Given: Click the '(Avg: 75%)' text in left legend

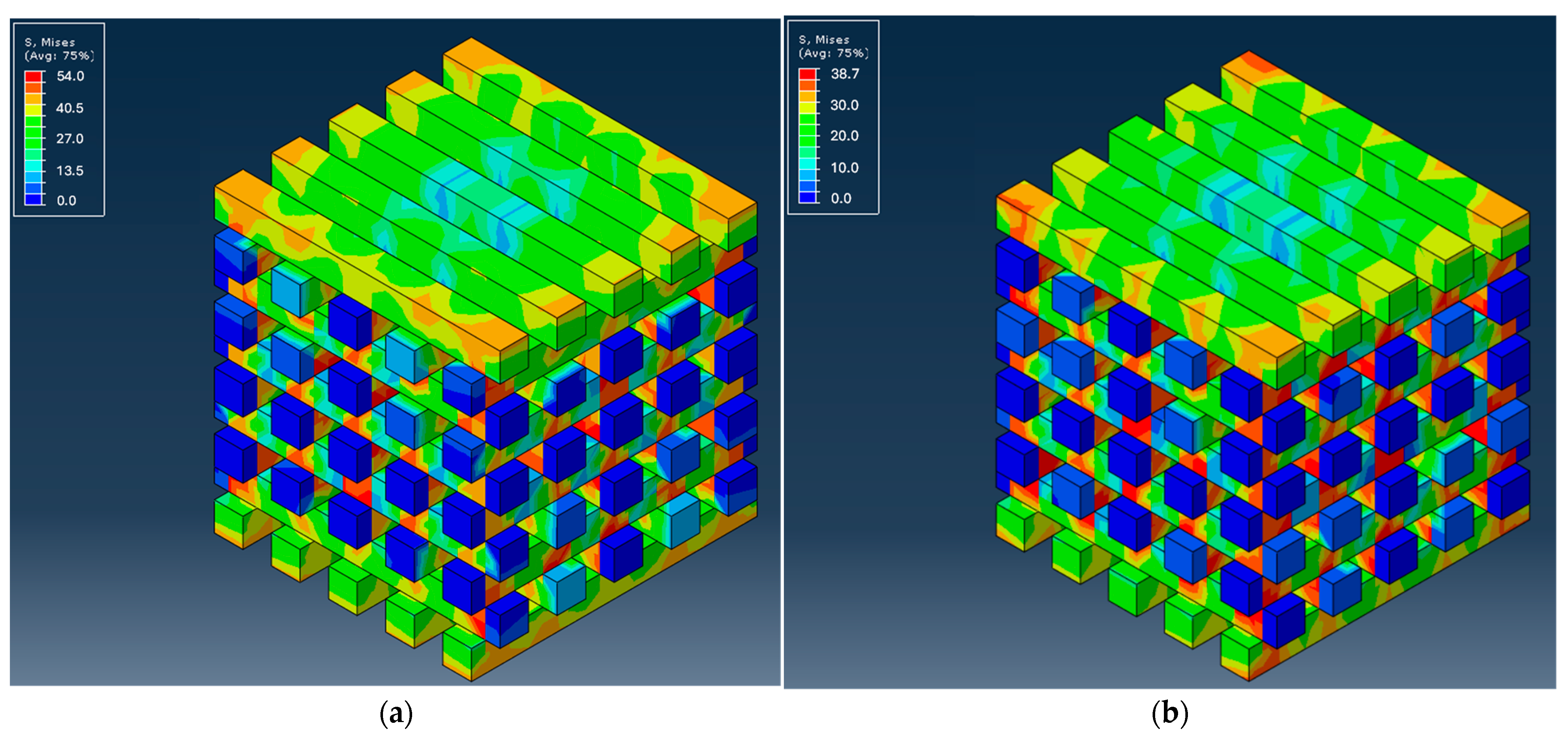Looking at the screenshot, I should click(59, 56).
